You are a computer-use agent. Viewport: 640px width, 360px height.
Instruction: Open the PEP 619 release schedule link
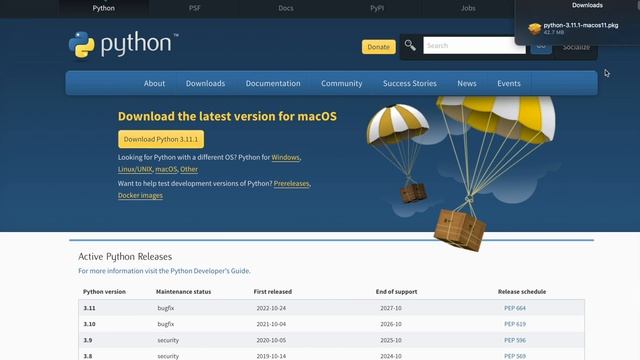515,324
